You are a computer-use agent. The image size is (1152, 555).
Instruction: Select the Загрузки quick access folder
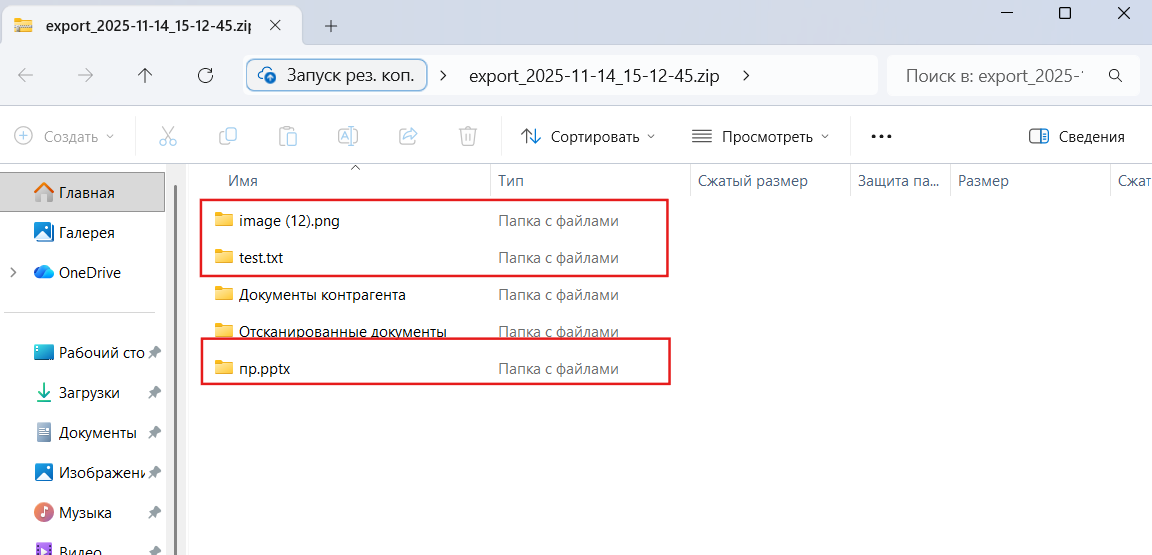(89, 393)
